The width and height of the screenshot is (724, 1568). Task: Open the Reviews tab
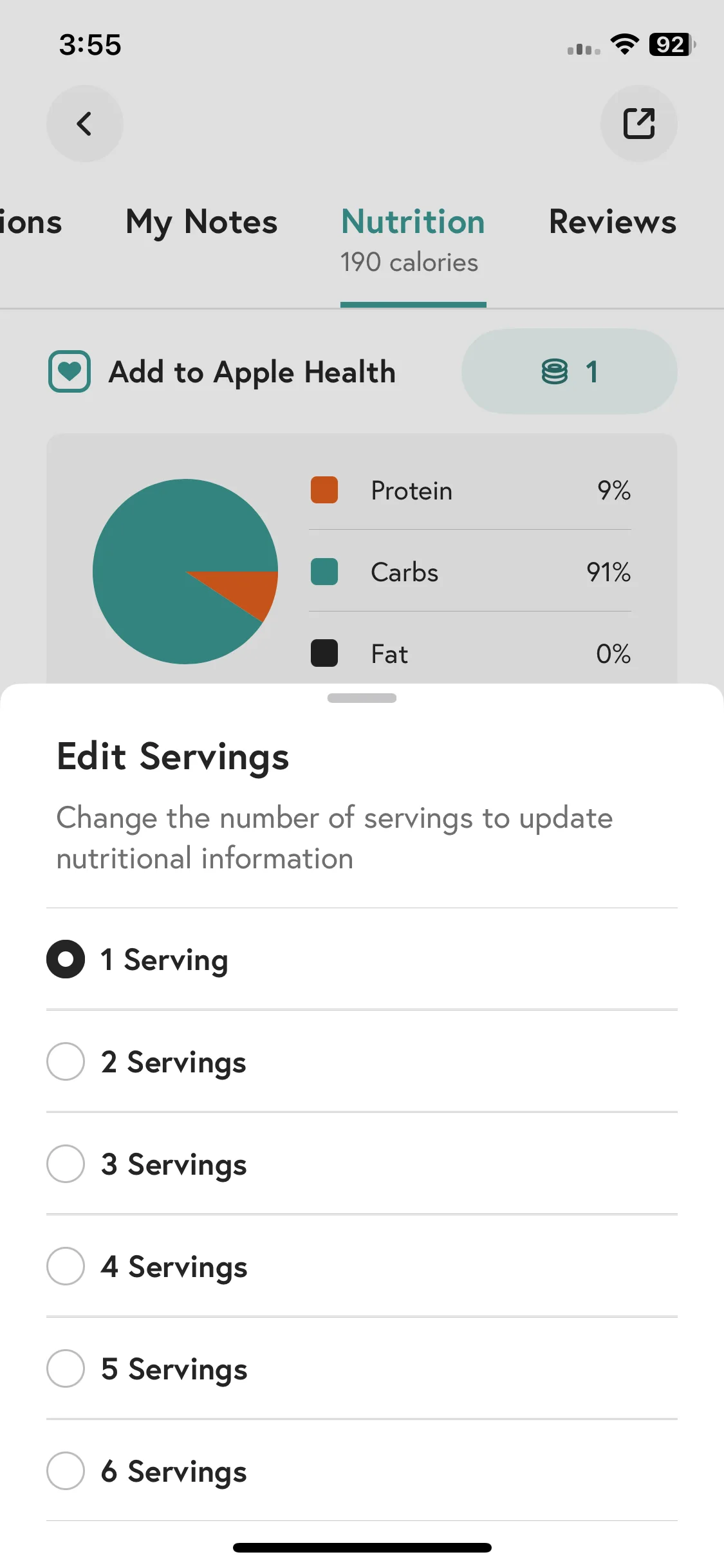613,222
